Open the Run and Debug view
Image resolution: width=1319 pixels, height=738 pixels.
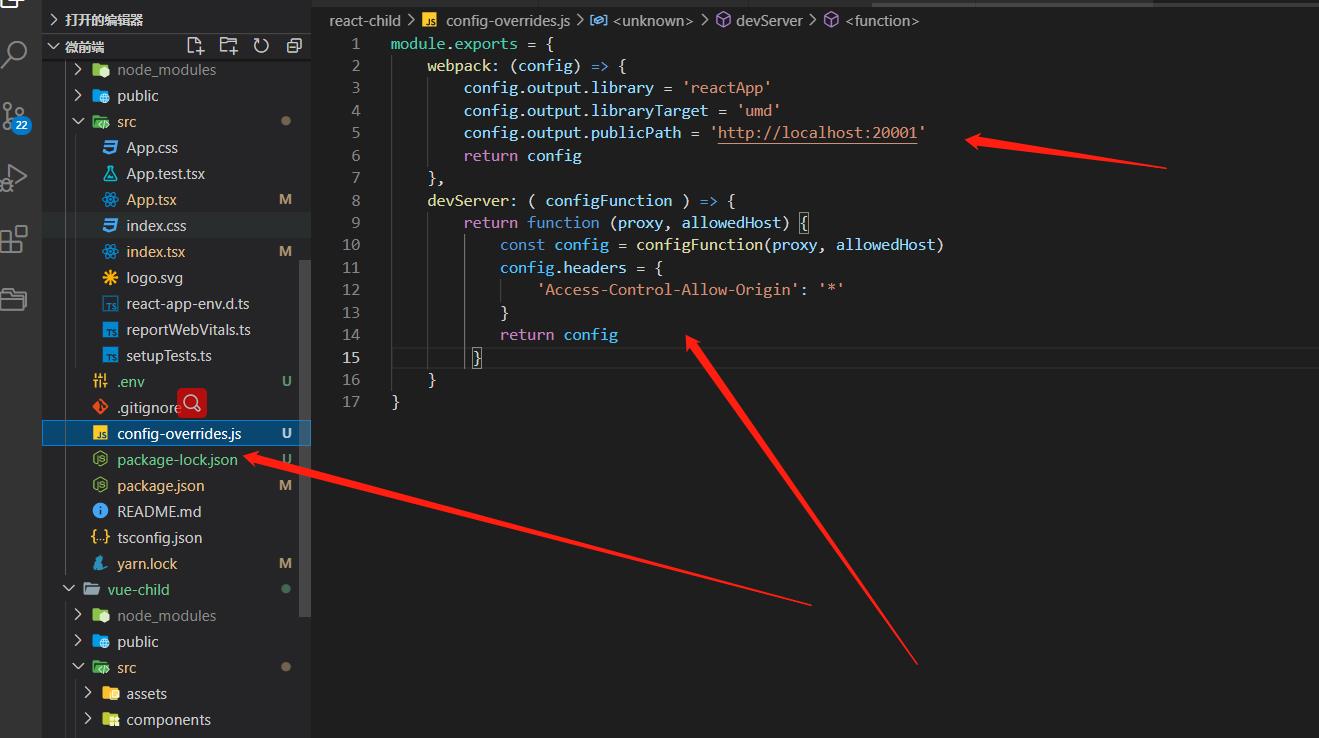(x=13, y=178)
